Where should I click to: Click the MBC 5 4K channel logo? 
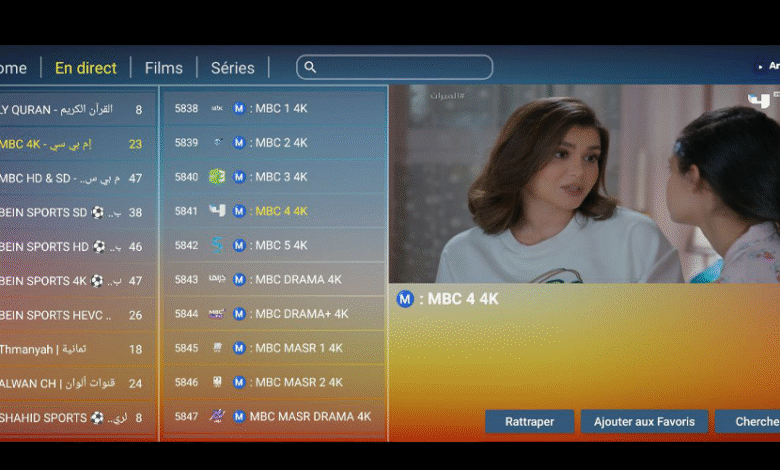point(217,245)
